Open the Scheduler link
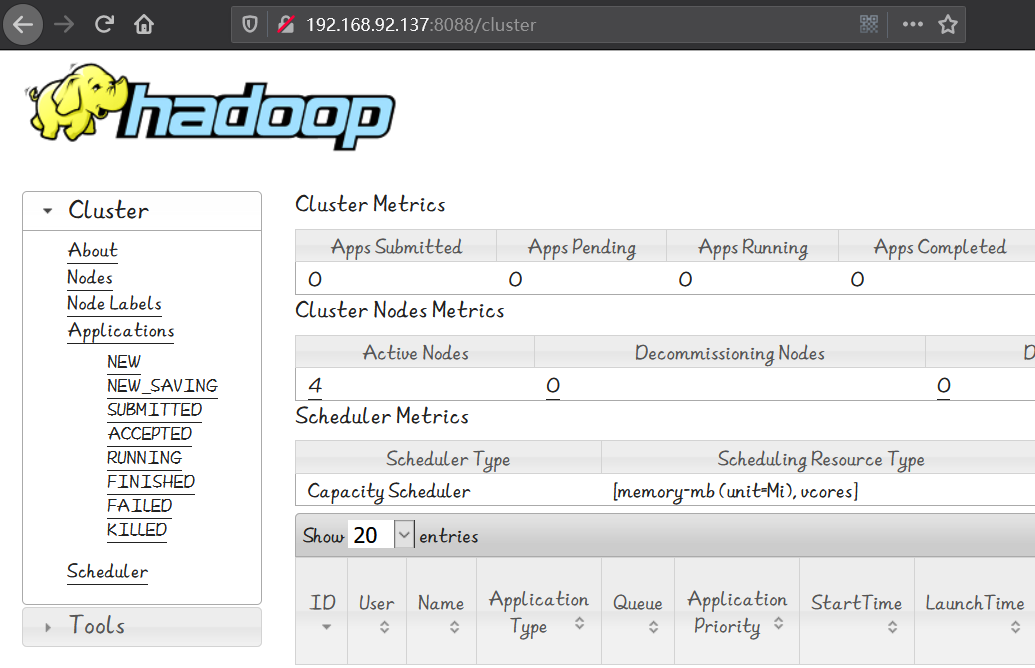This screenshot has height=668, width=1035. (x=108, y=572)
